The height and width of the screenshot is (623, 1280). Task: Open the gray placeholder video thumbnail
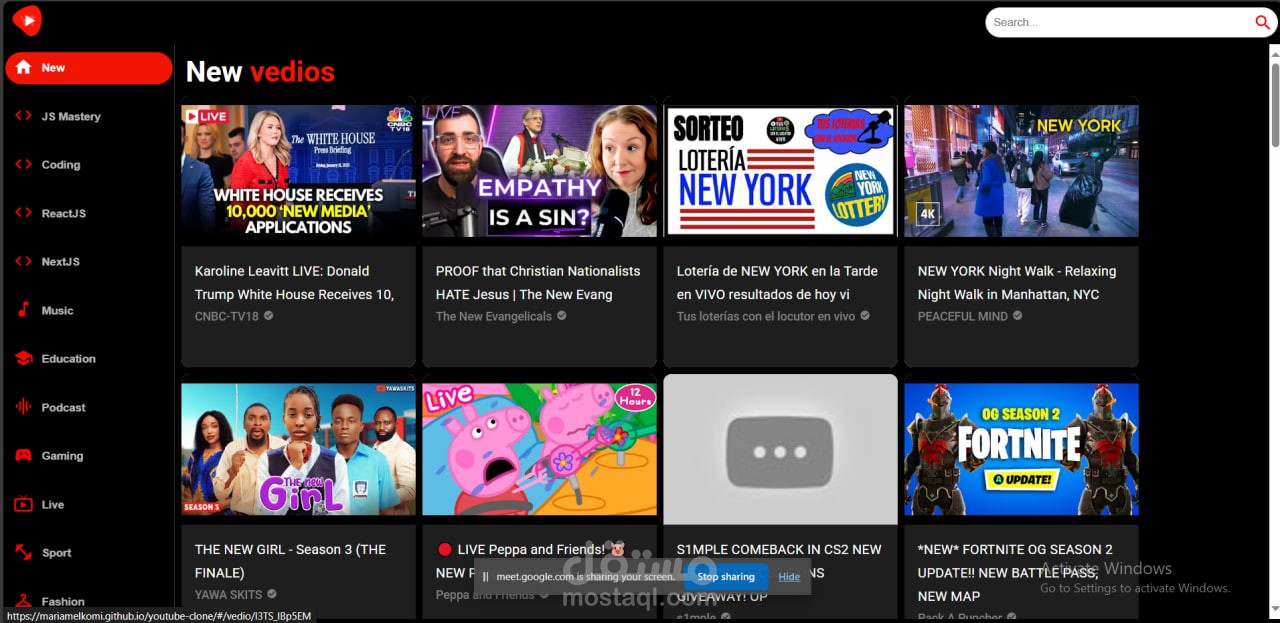(780, 449)
